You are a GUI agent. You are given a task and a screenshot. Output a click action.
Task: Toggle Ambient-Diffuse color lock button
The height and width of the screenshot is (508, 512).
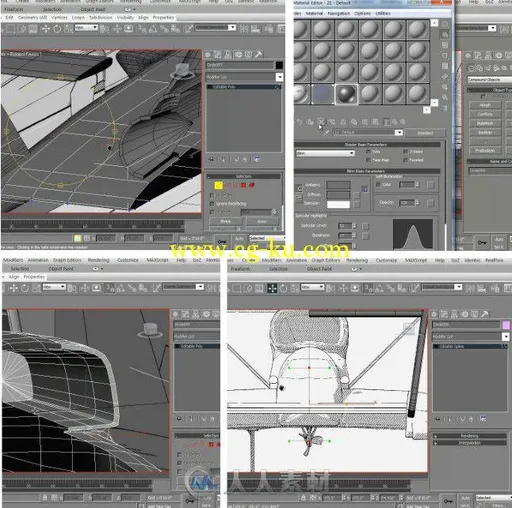click(x=299, y=189)
